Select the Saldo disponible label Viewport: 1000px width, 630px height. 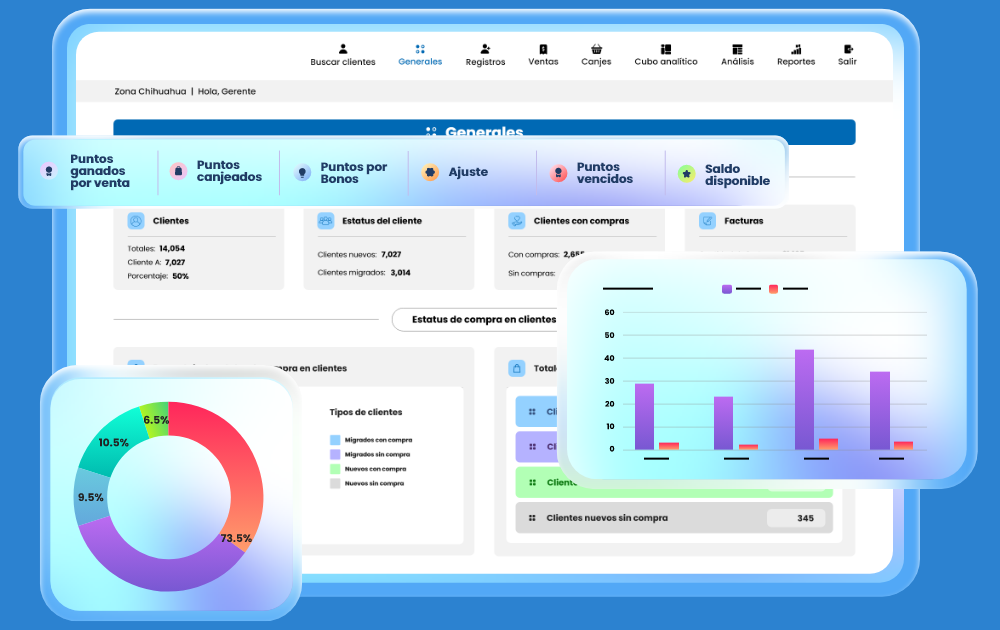tap(737, 175)
